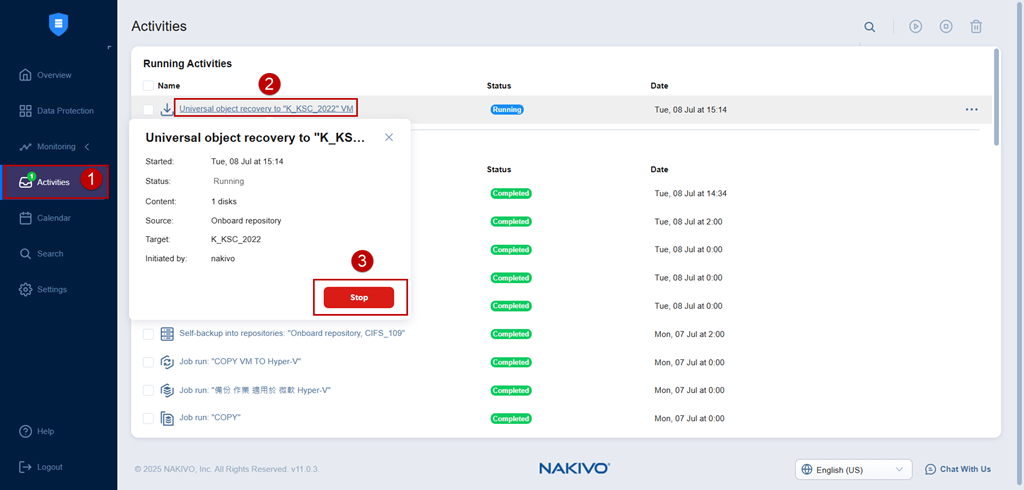
Task: Toggle select-all checkbox in Running Activities
Action: pos(148,86)
